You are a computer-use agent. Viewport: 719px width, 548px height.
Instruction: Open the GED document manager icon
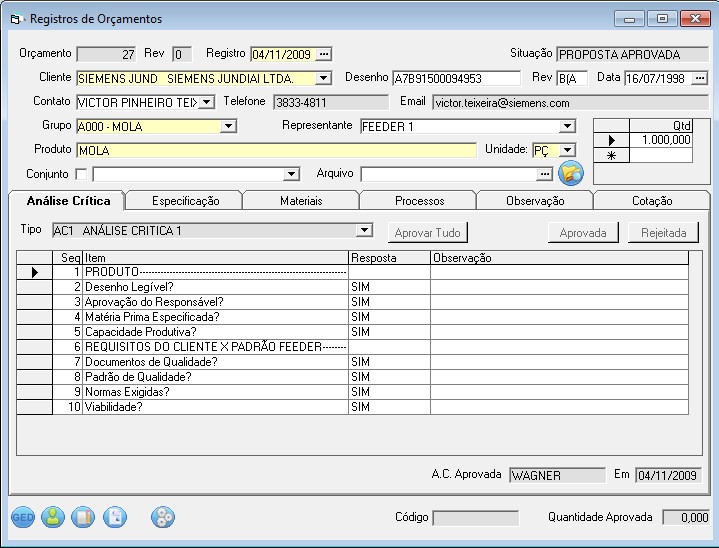click(x=22, y=517)
